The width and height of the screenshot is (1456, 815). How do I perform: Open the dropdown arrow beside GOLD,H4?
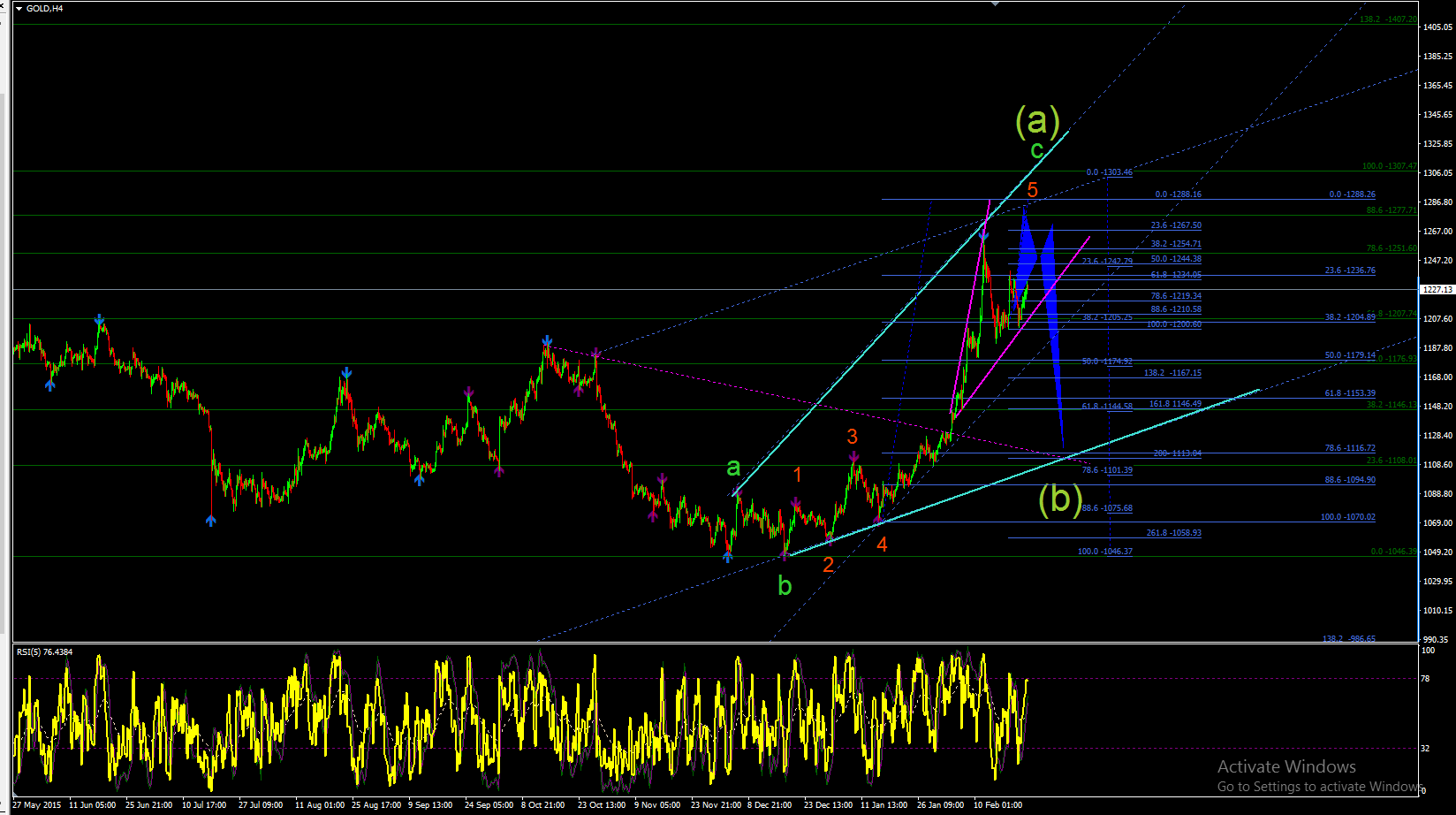coord(19,9)
